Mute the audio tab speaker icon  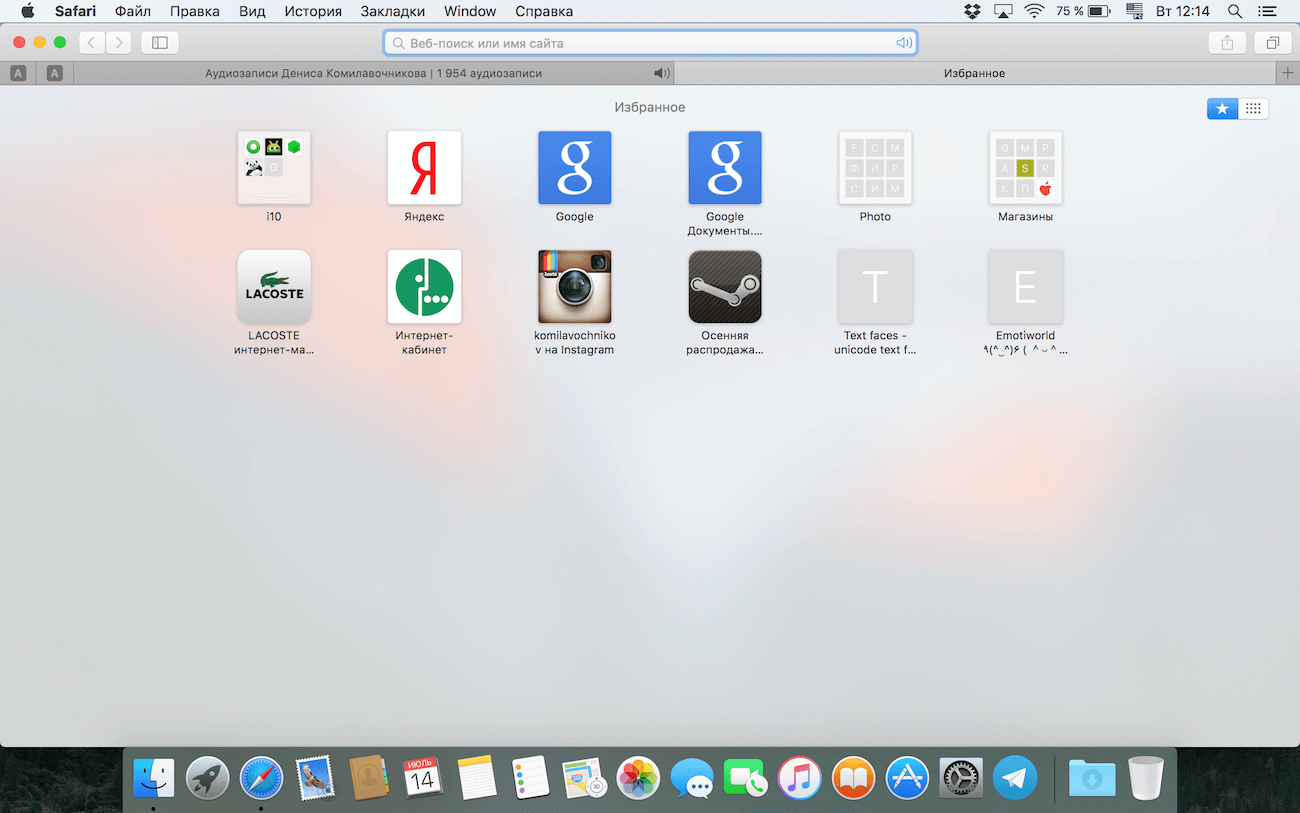(661, 73)
